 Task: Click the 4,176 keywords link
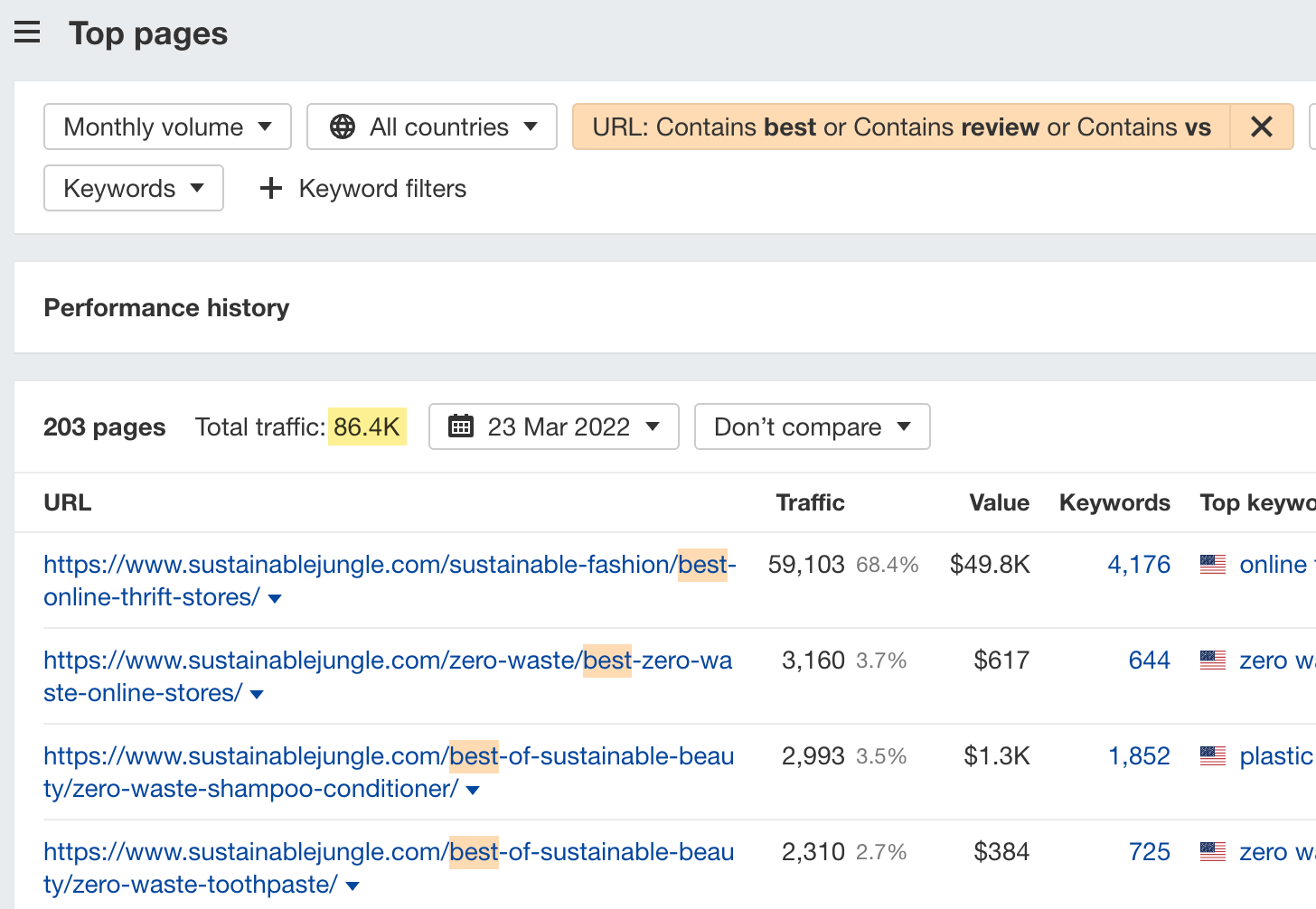click(x=1138, y=564)
